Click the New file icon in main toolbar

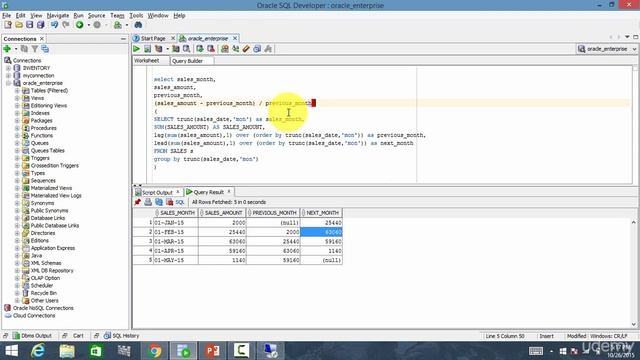coord(8,25)
